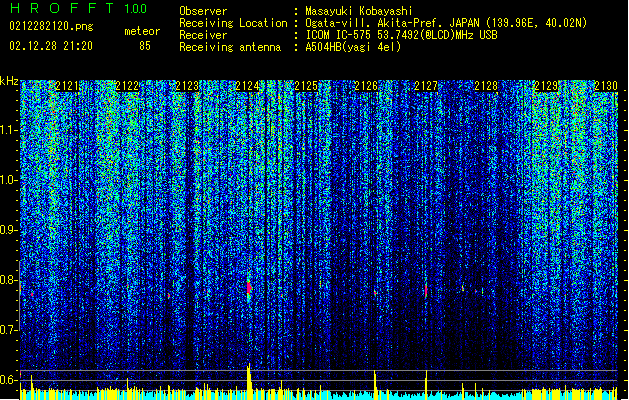Screen dimensions: 629x400
Task: Click the 2123 time marker
Action: pyautogui.click(x=187, y=86)
